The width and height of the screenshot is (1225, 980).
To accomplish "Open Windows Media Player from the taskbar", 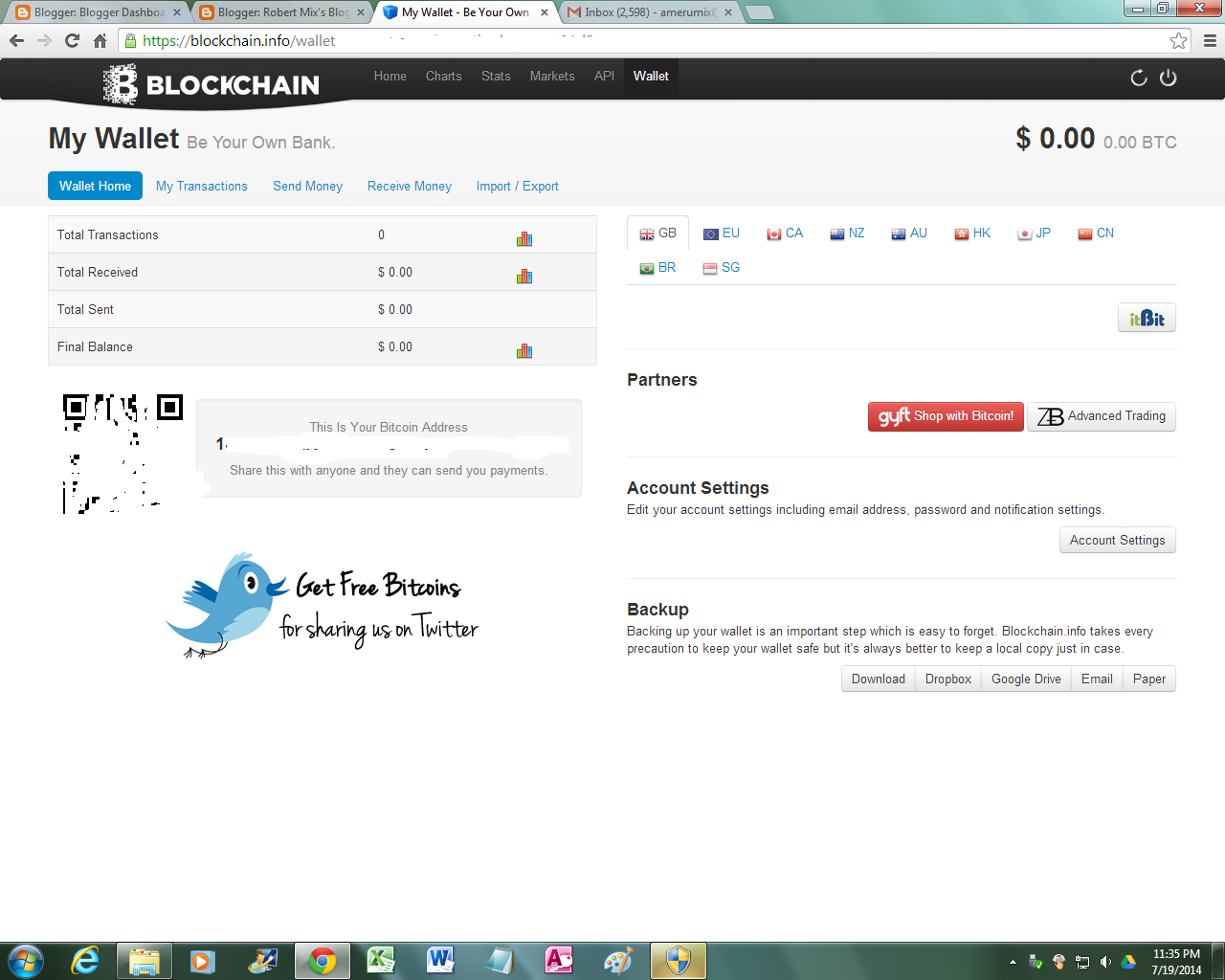I will (x=203, y=961).
